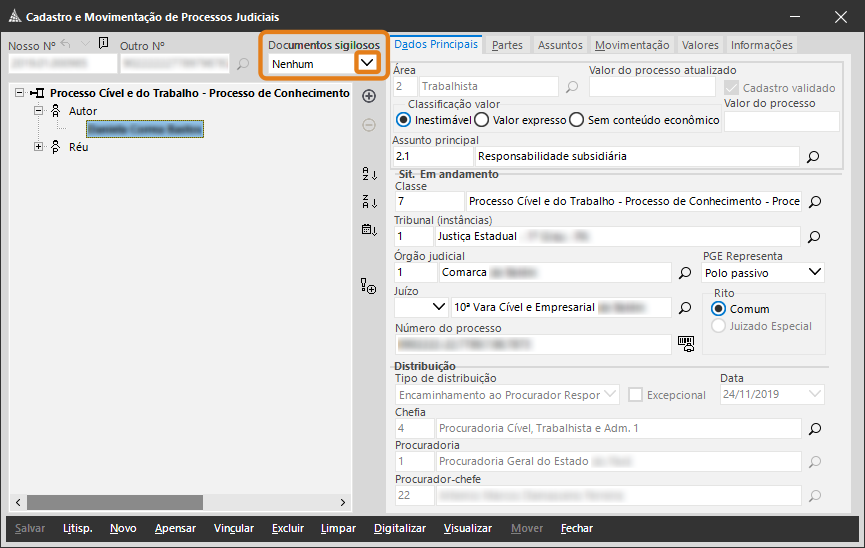This screenshot has width=865, height=548.
Task: Click the sort by date calendar icon
Action: click(x=368, y=230)
